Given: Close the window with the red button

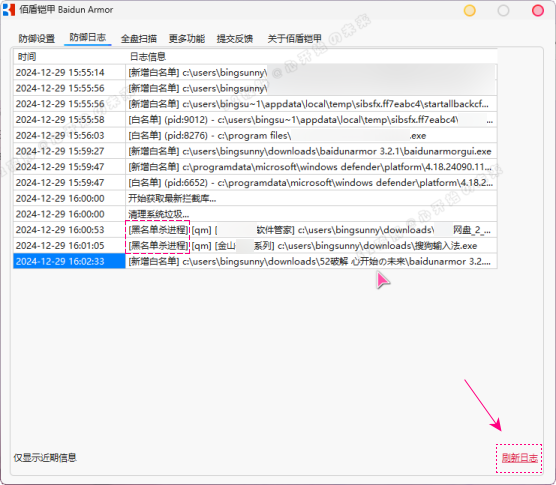Looking at the screenshot, I should pyautogui.click(x=538, y=10).
